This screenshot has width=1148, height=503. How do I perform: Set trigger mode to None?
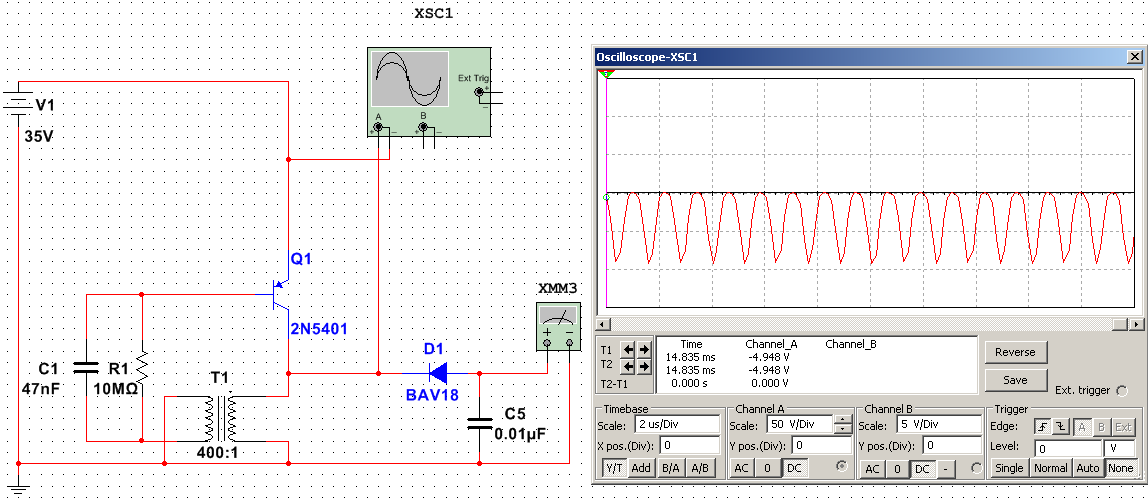coord(1121,468)
